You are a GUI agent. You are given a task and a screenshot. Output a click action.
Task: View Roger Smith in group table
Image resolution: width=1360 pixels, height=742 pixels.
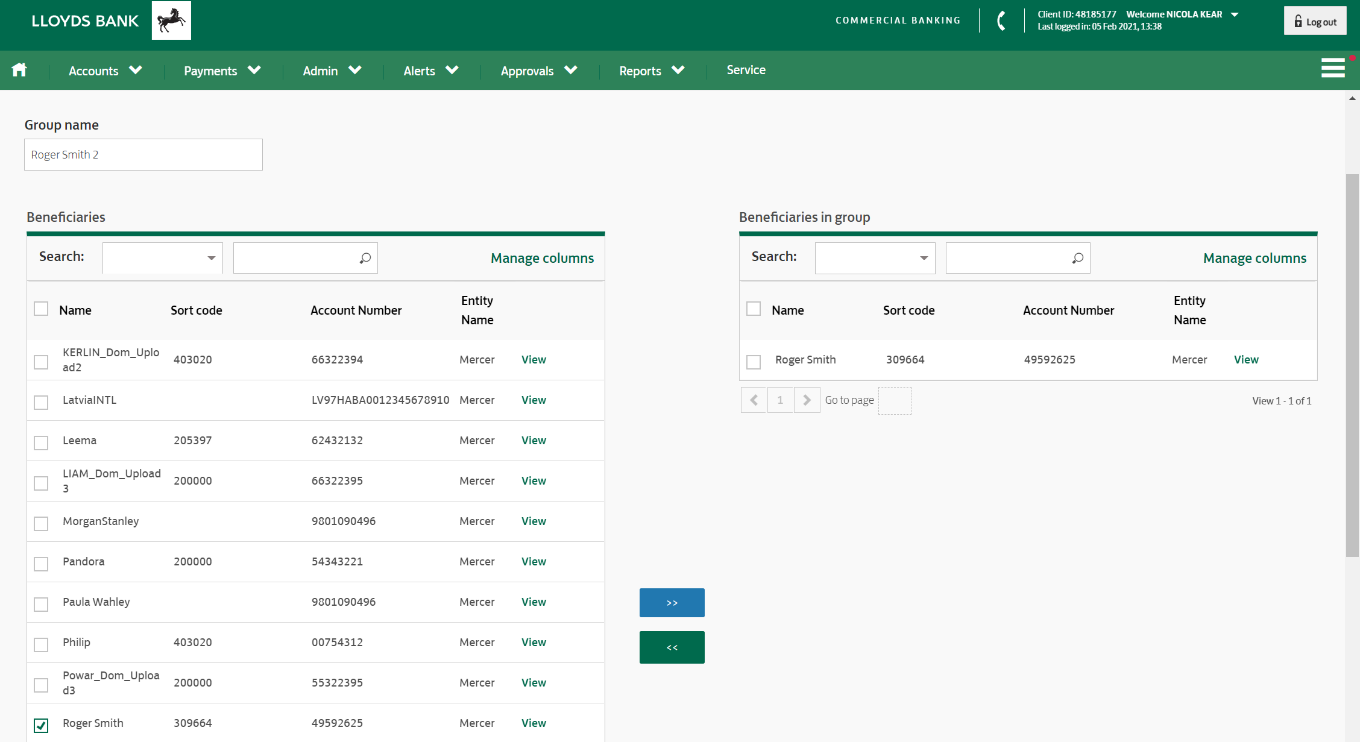(x=1246, y=359)
